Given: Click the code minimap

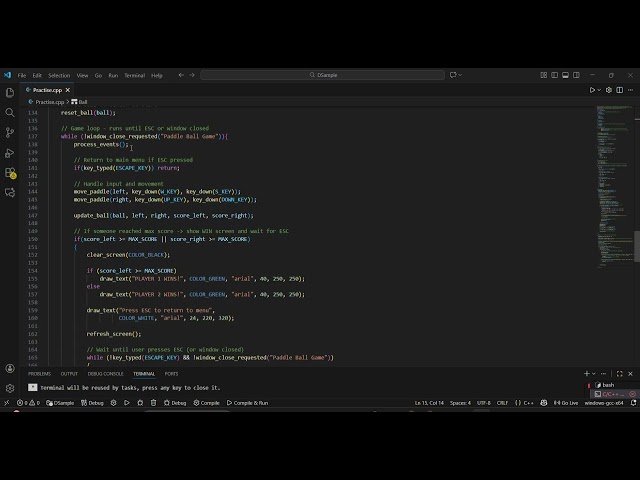Looking at the screenshot, I should (614, 188).
